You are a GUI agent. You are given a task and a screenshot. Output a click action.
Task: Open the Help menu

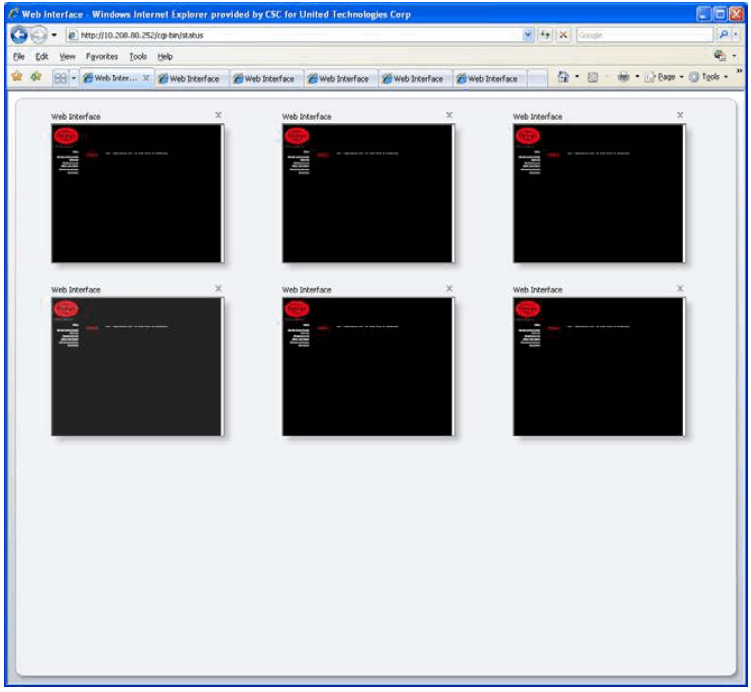pos(165,57)
